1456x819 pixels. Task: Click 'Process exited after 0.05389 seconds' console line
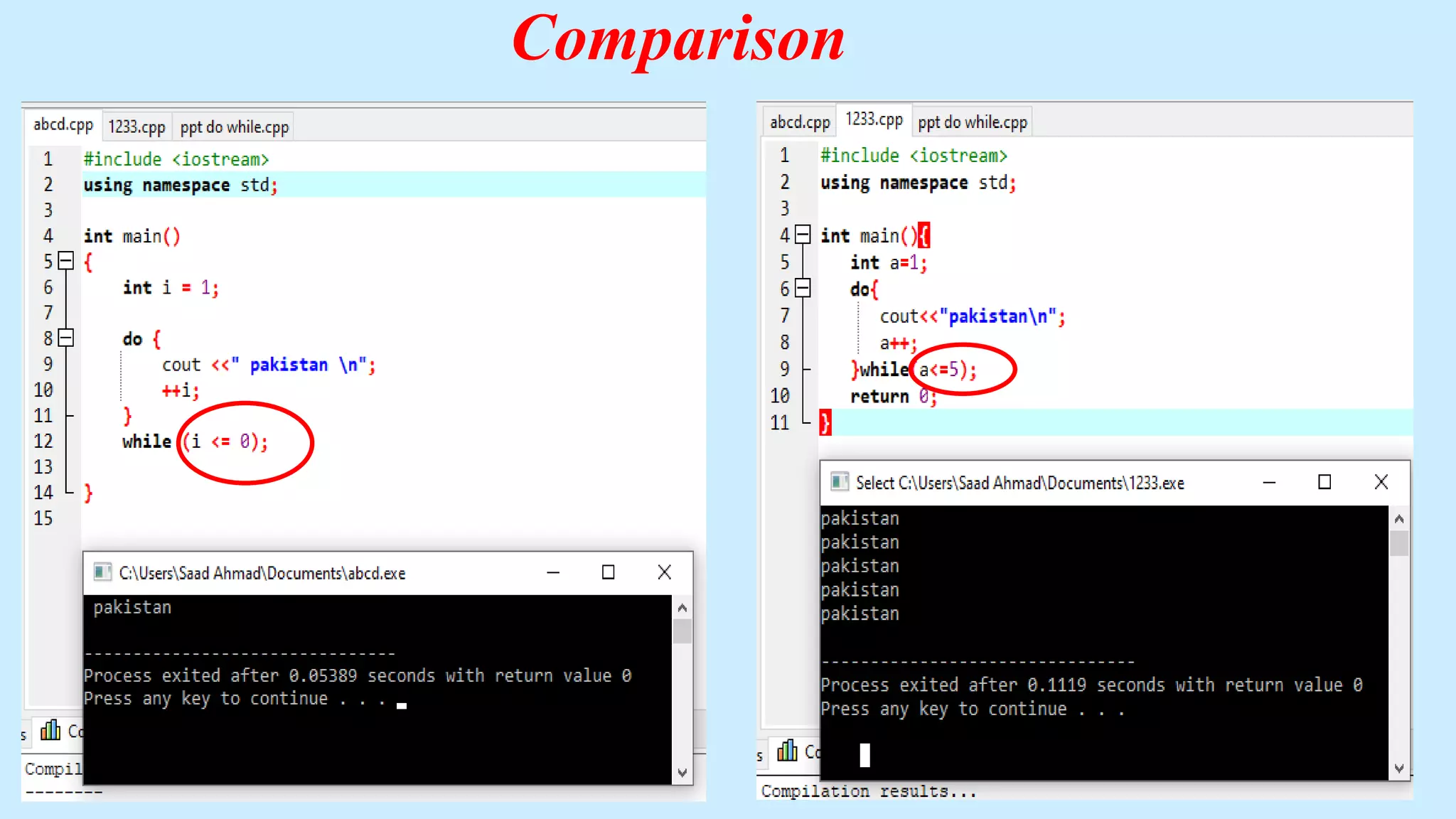[358, 675]
